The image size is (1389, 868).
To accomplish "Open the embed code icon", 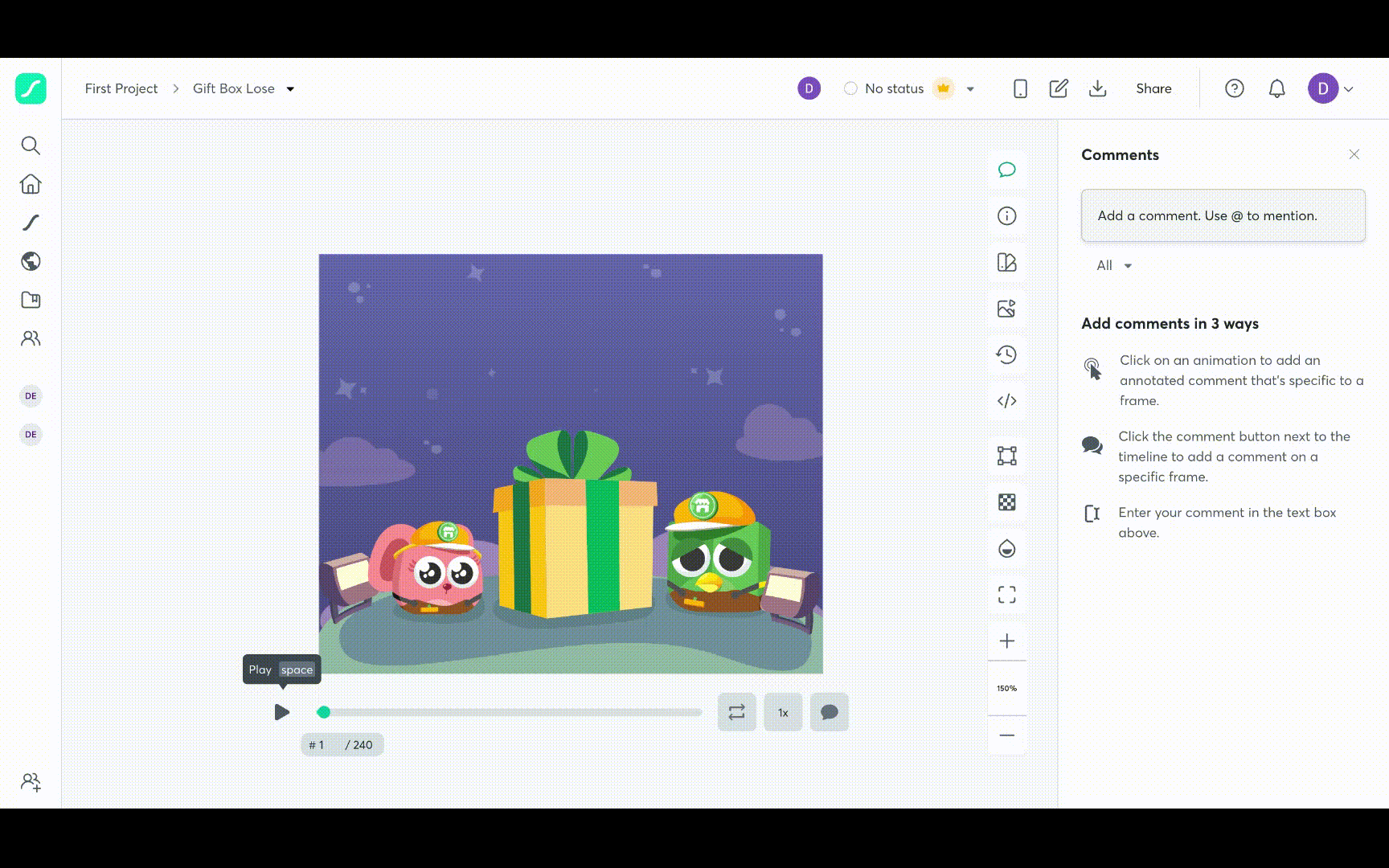I will (x=1007, y=401).
